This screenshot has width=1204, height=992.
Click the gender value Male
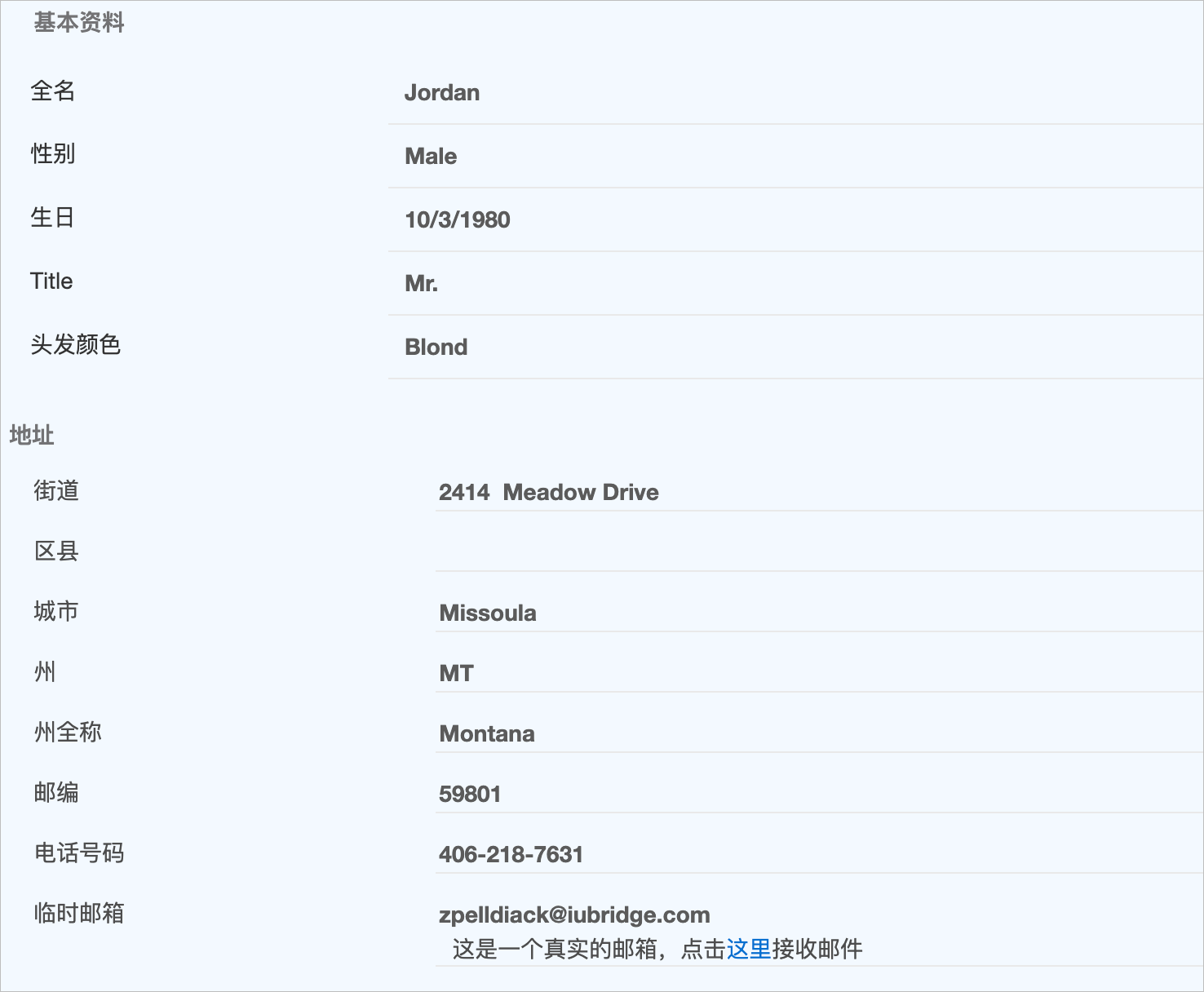pos(431,157)
